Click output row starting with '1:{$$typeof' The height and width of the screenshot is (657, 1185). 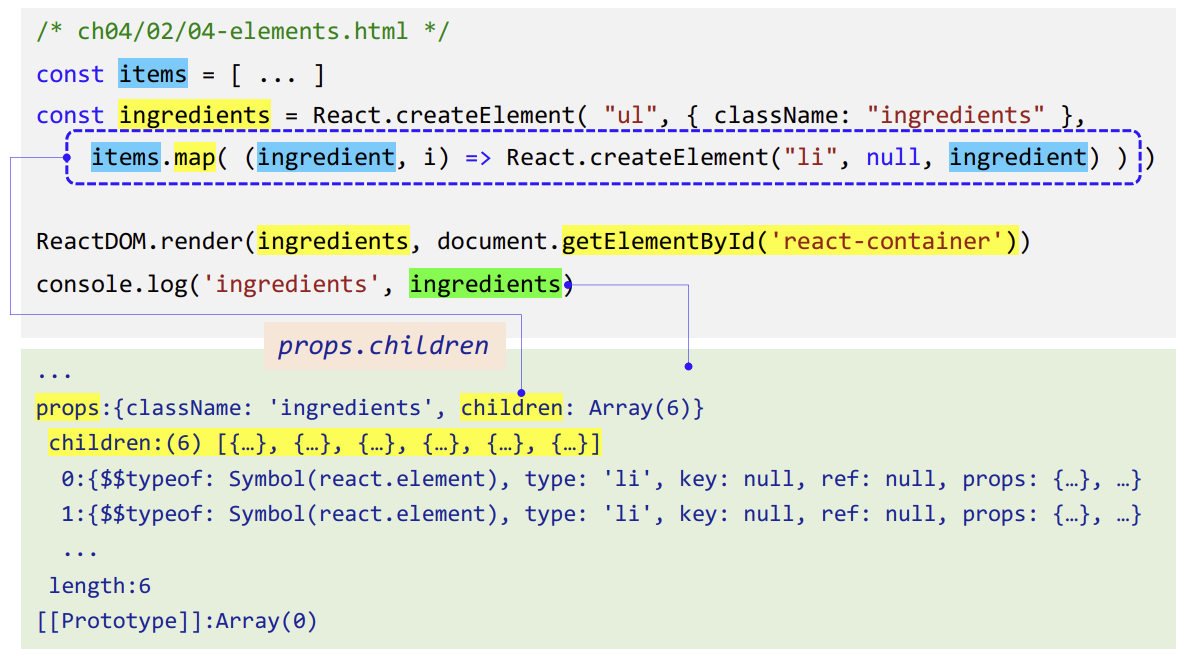[601, 514]
